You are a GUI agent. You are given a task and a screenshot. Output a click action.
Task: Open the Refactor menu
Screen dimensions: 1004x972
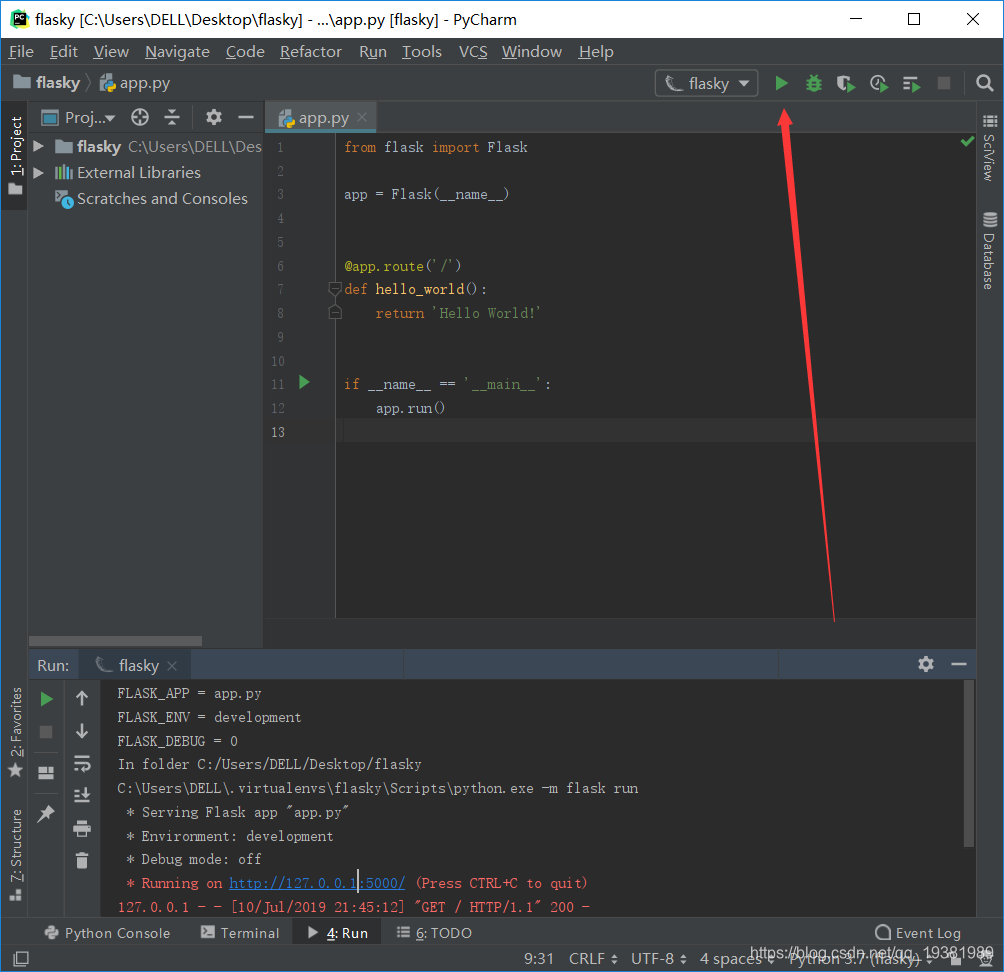point(311,52)
